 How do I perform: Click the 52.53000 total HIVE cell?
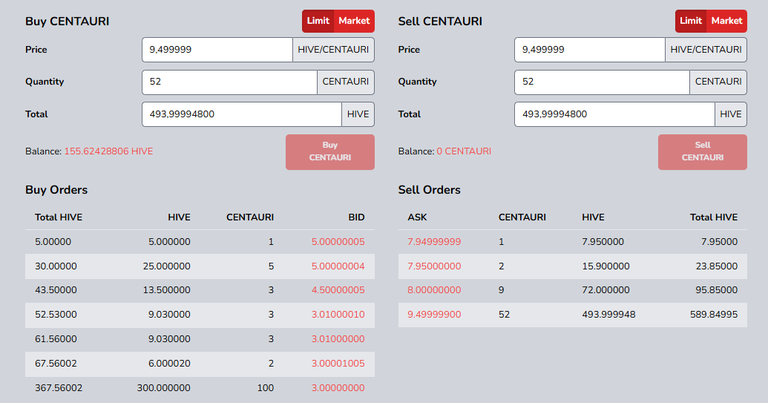tap(56, 314)
